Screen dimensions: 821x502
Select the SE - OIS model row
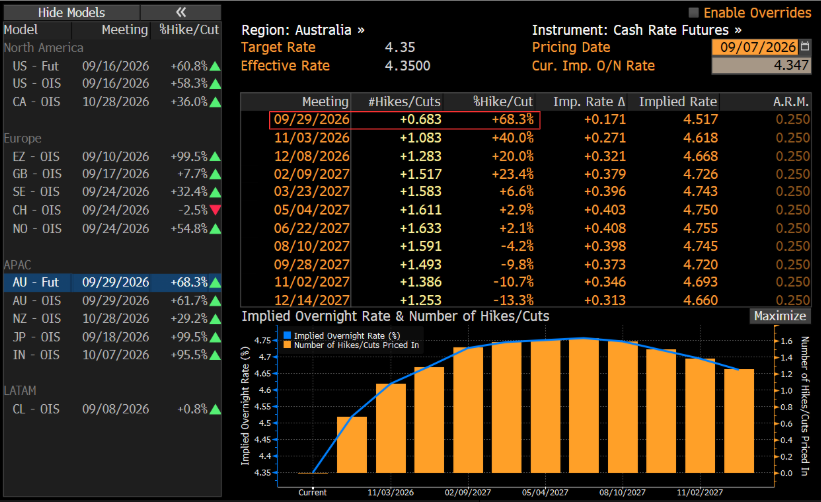(113, 192)
